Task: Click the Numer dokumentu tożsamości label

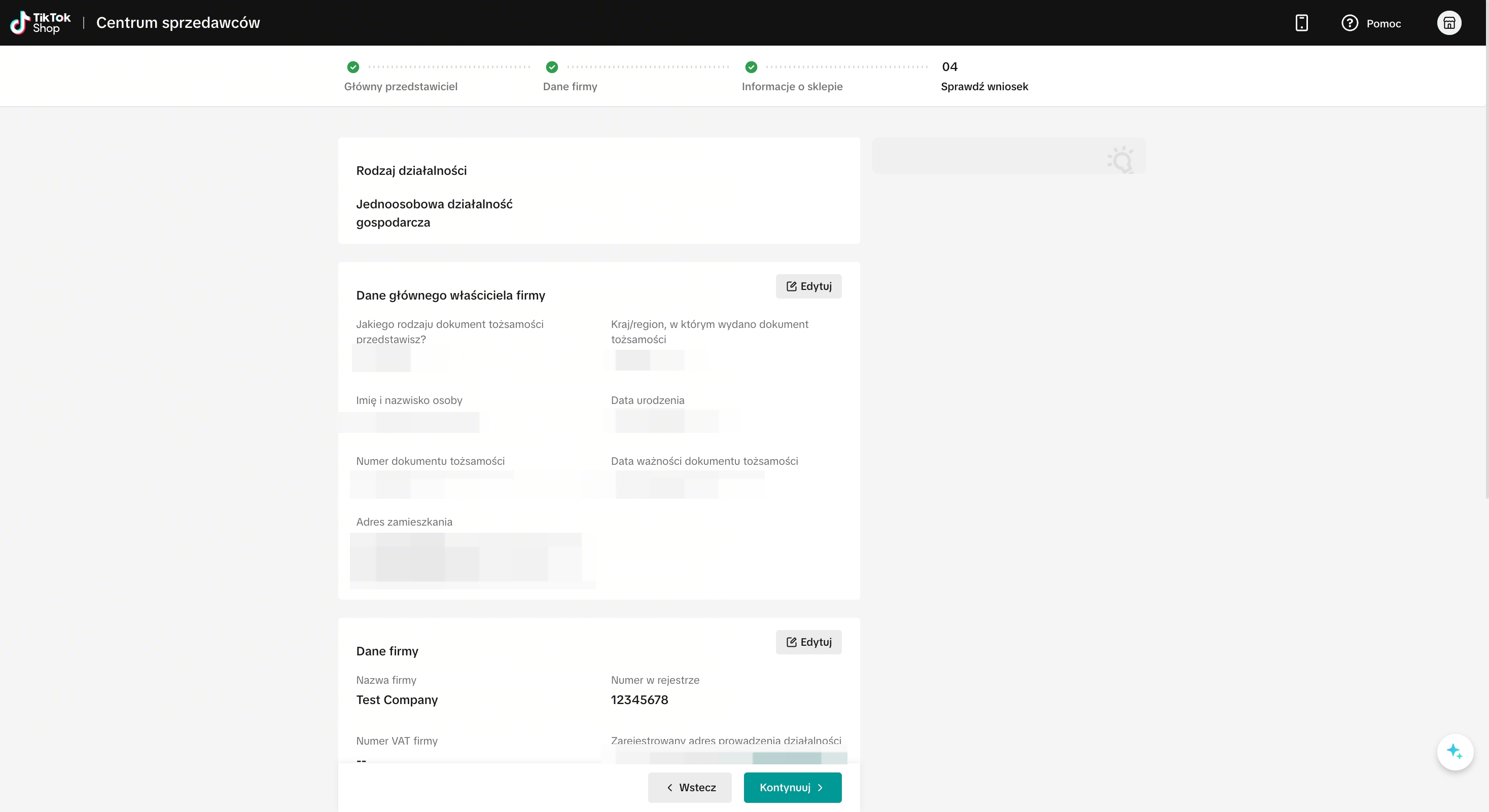Action: click(x=430, y=461)
